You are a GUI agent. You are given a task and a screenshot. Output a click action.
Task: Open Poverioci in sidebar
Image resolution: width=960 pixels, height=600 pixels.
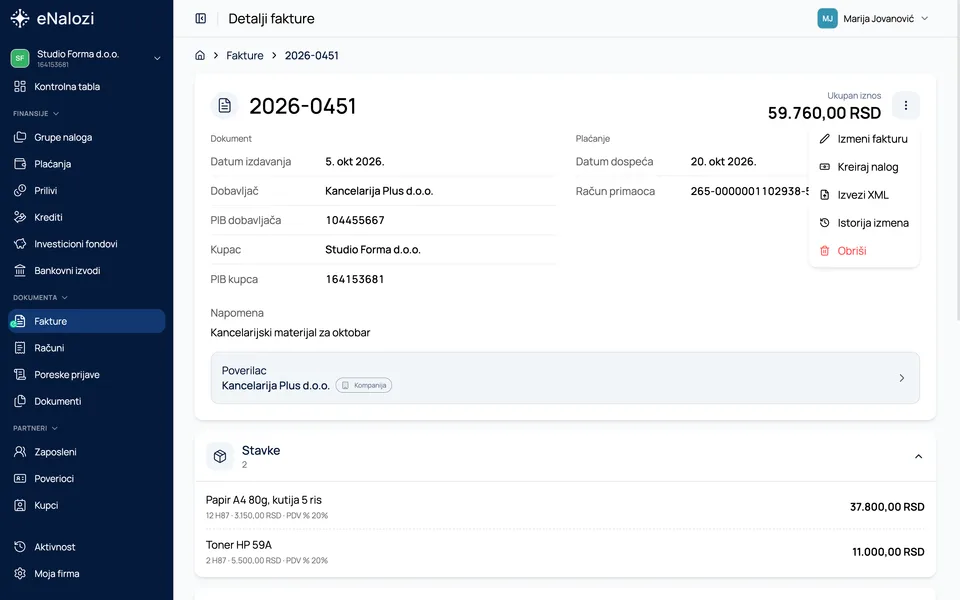point(86,479)
